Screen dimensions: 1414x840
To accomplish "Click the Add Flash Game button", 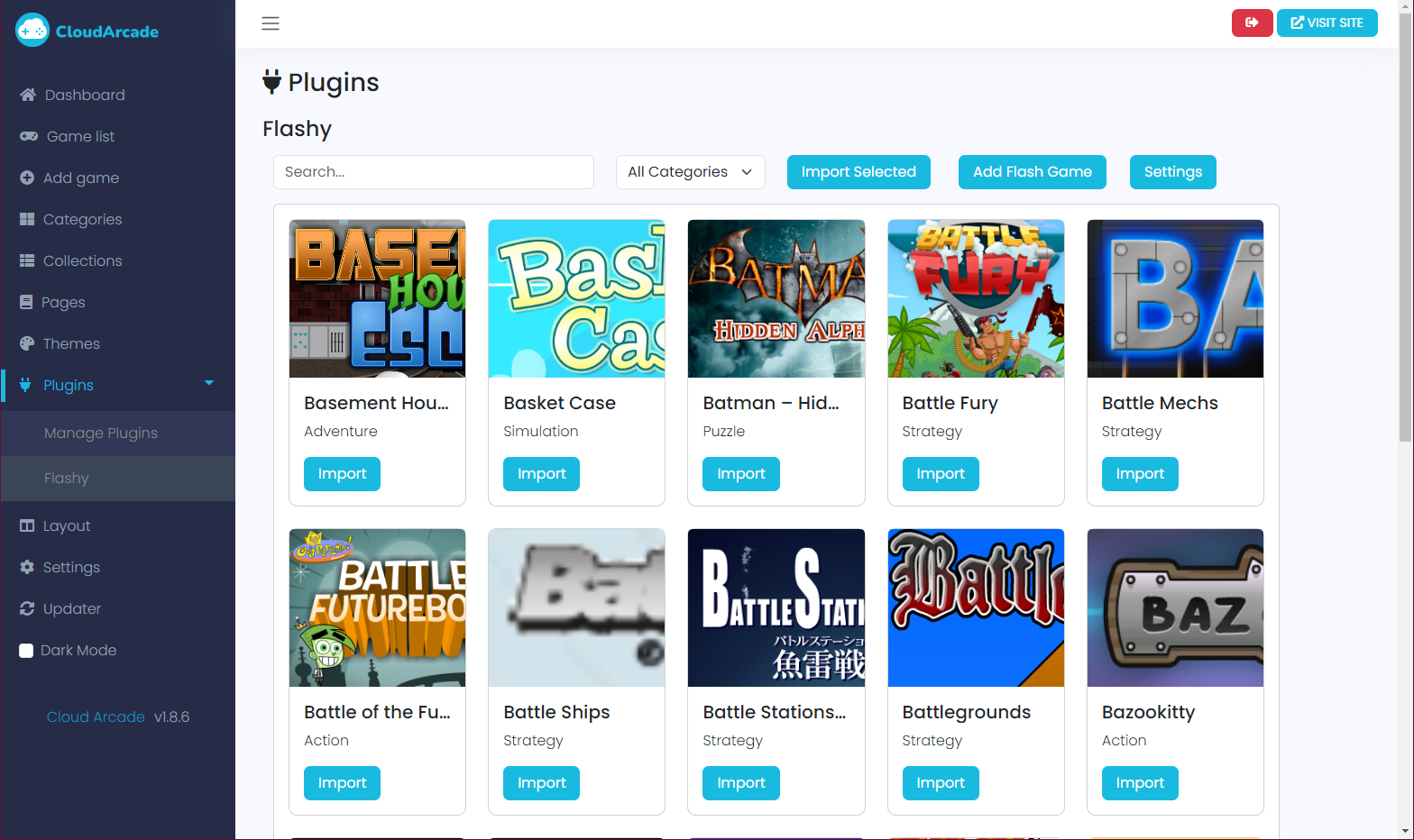I will point(1033,172).
